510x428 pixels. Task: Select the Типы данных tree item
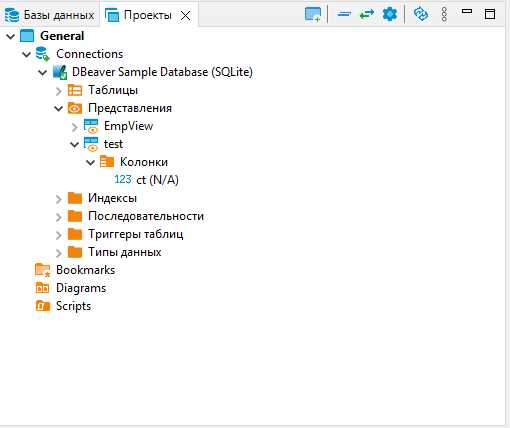(x=124, y=252)
